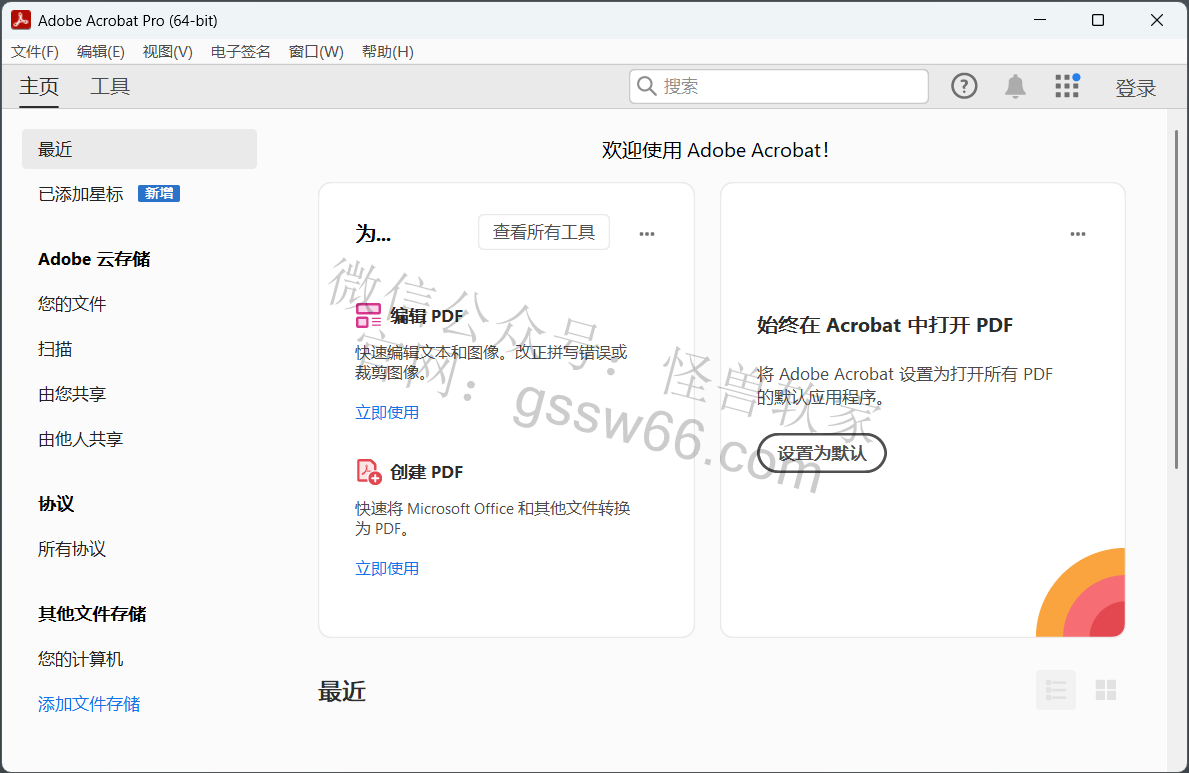This screenshot has width=1189, height=773.
Task: Switch recent files to grid view
Action: coord(1106,690)
